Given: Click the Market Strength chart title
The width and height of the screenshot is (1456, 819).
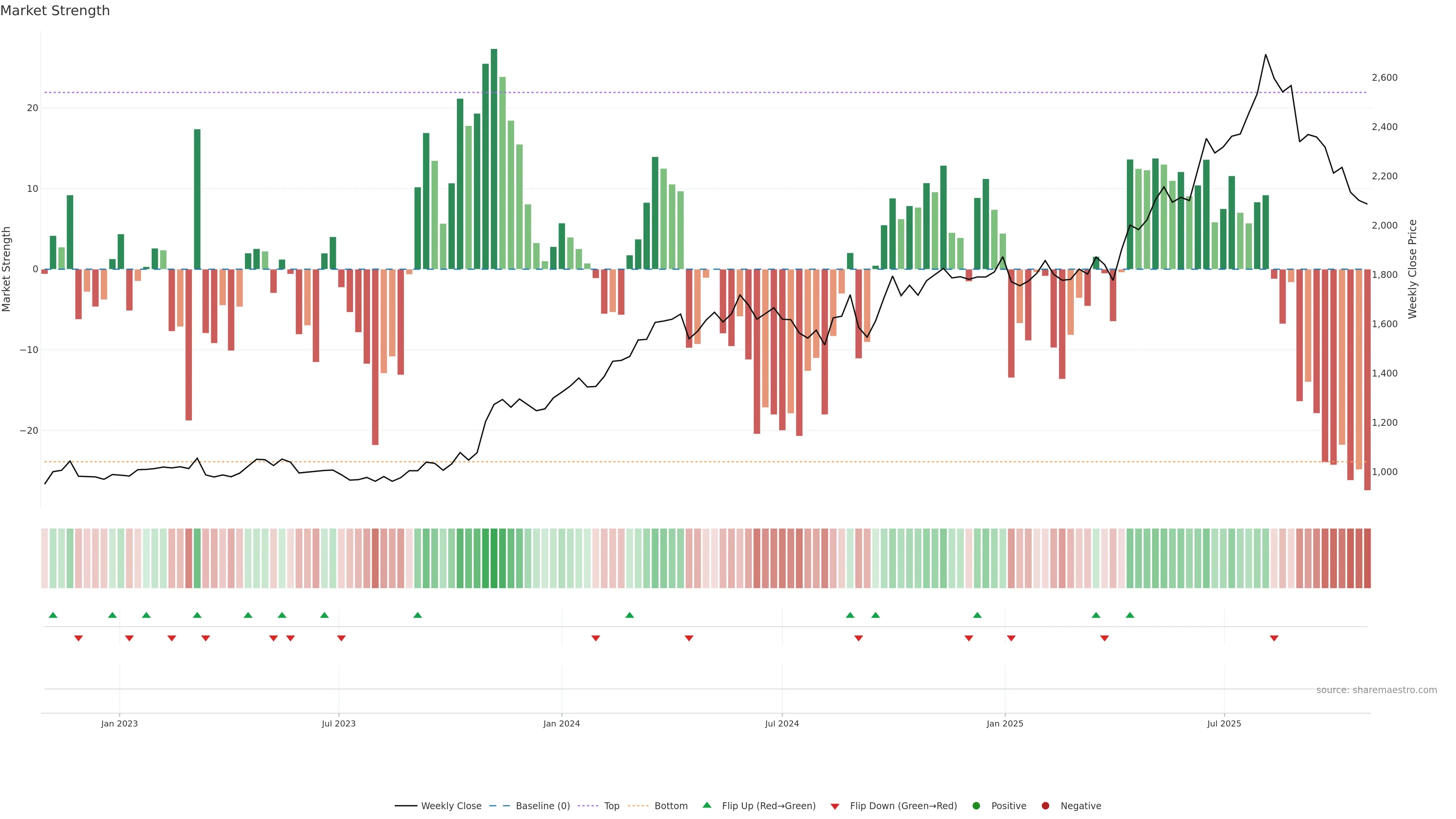Looking at the screenshot, I should (x=55, y=11).
